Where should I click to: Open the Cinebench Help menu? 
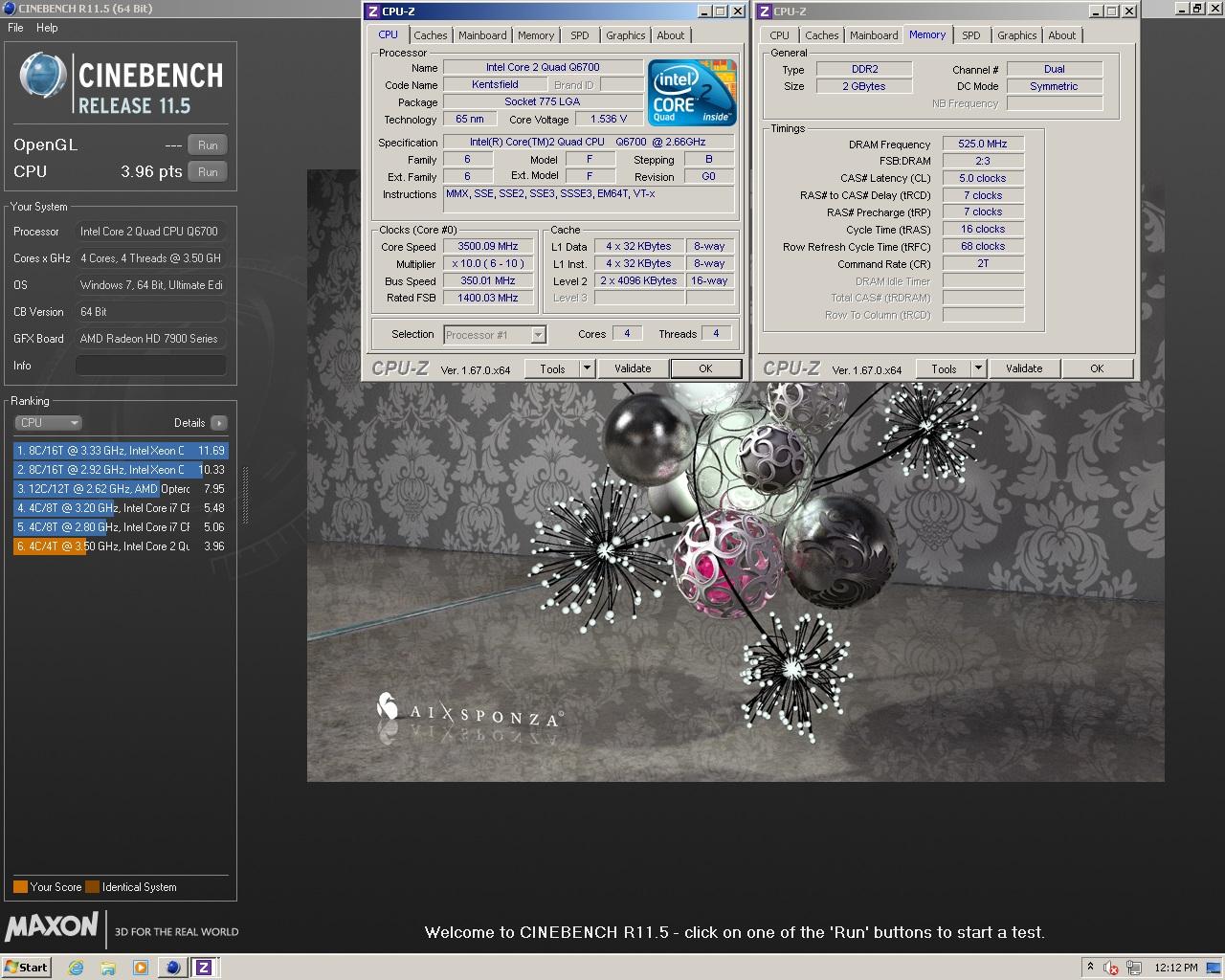pyautogui.click(x=47, y=28)
